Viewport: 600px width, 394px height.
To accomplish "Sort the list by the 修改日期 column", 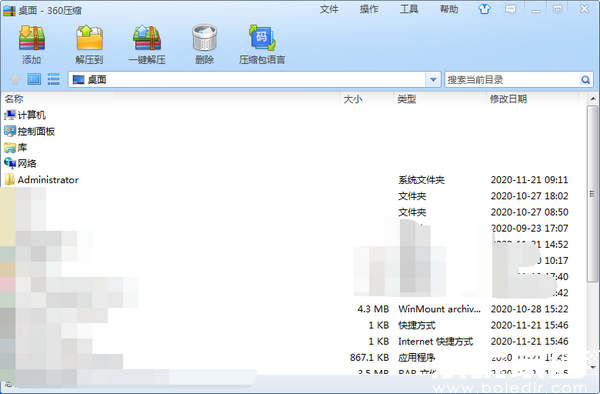I will (x=508, y=99).
